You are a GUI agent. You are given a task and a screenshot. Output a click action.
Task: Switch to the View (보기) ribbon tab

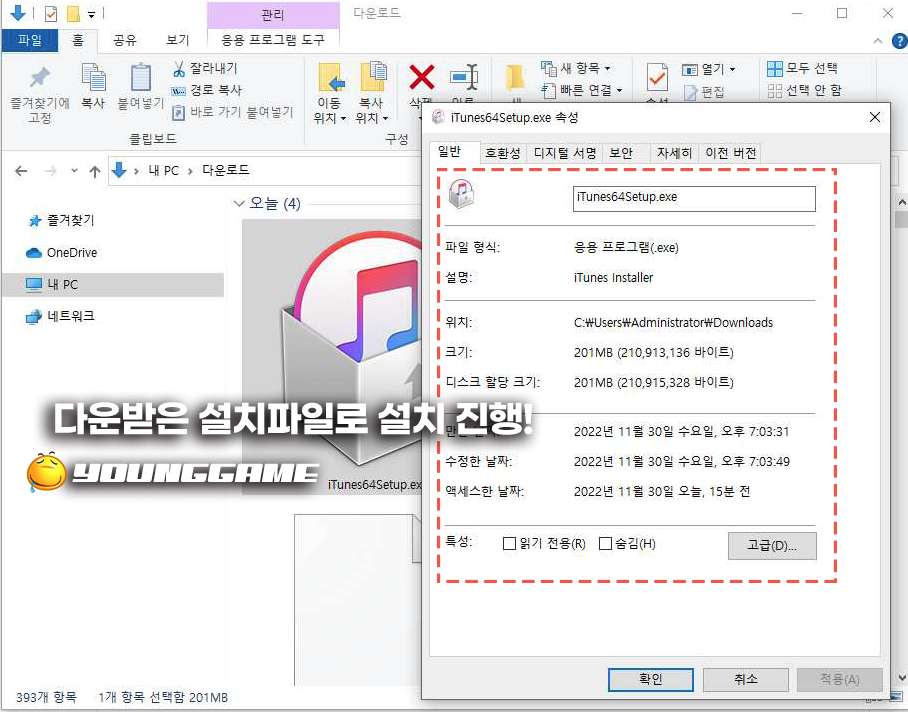tap(177, 40)
